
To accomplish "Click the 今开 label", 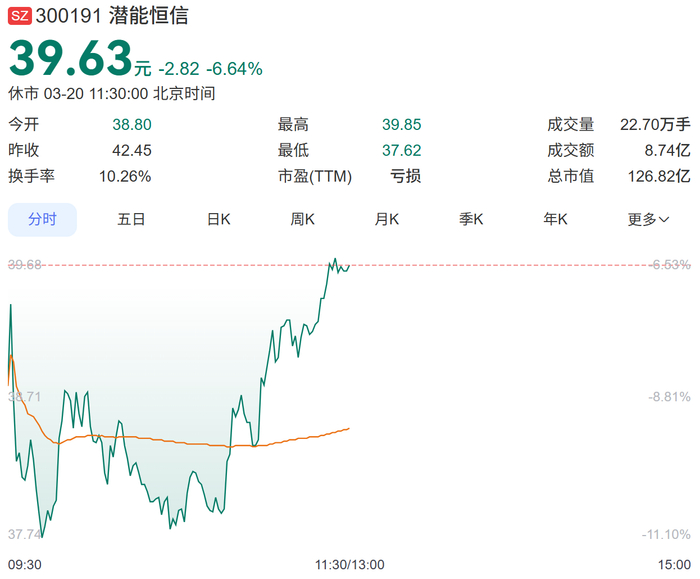I will pyautogui.click(x=24, y=125).
